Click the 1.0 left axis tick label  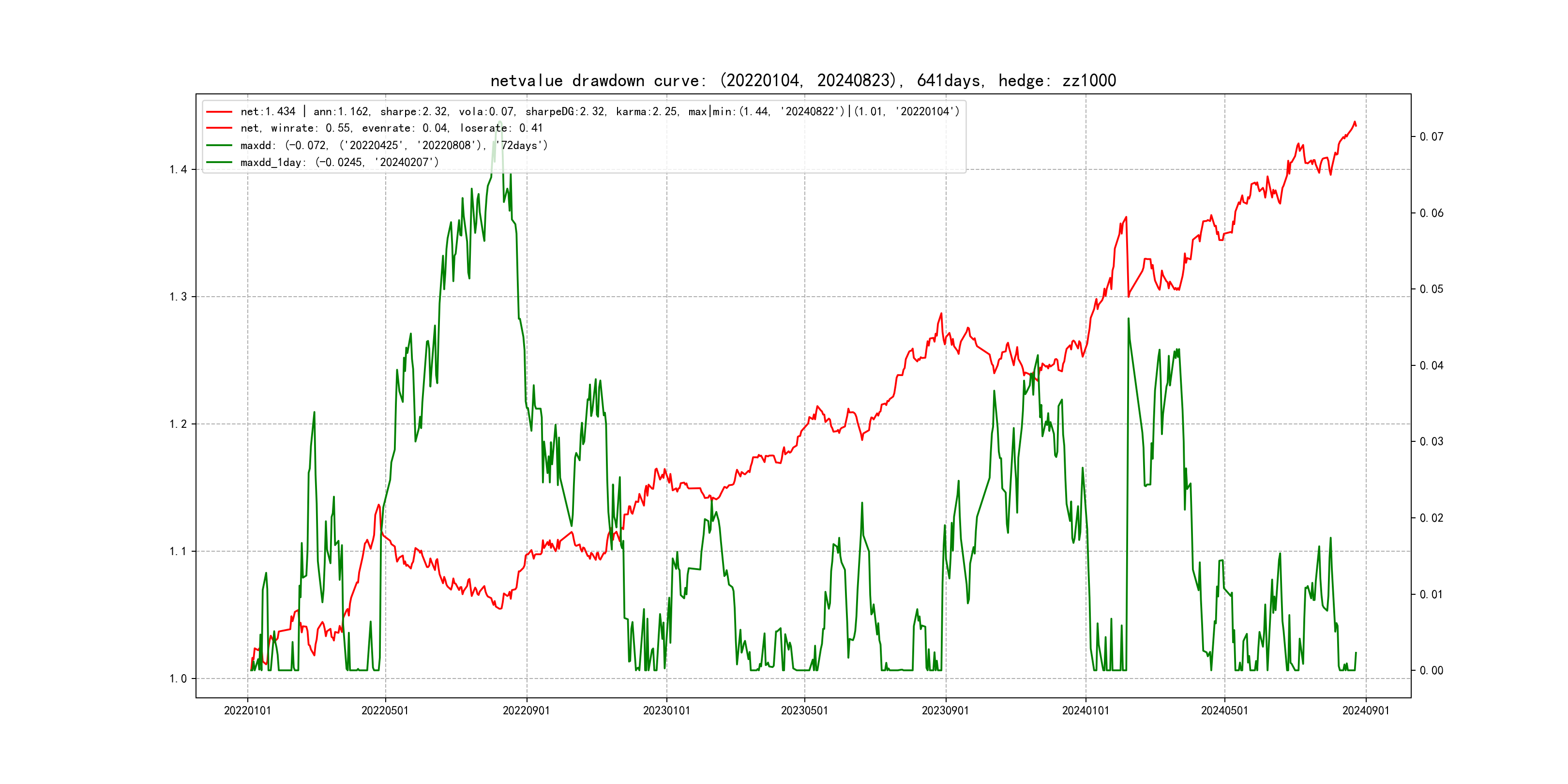tap(178, 678)
